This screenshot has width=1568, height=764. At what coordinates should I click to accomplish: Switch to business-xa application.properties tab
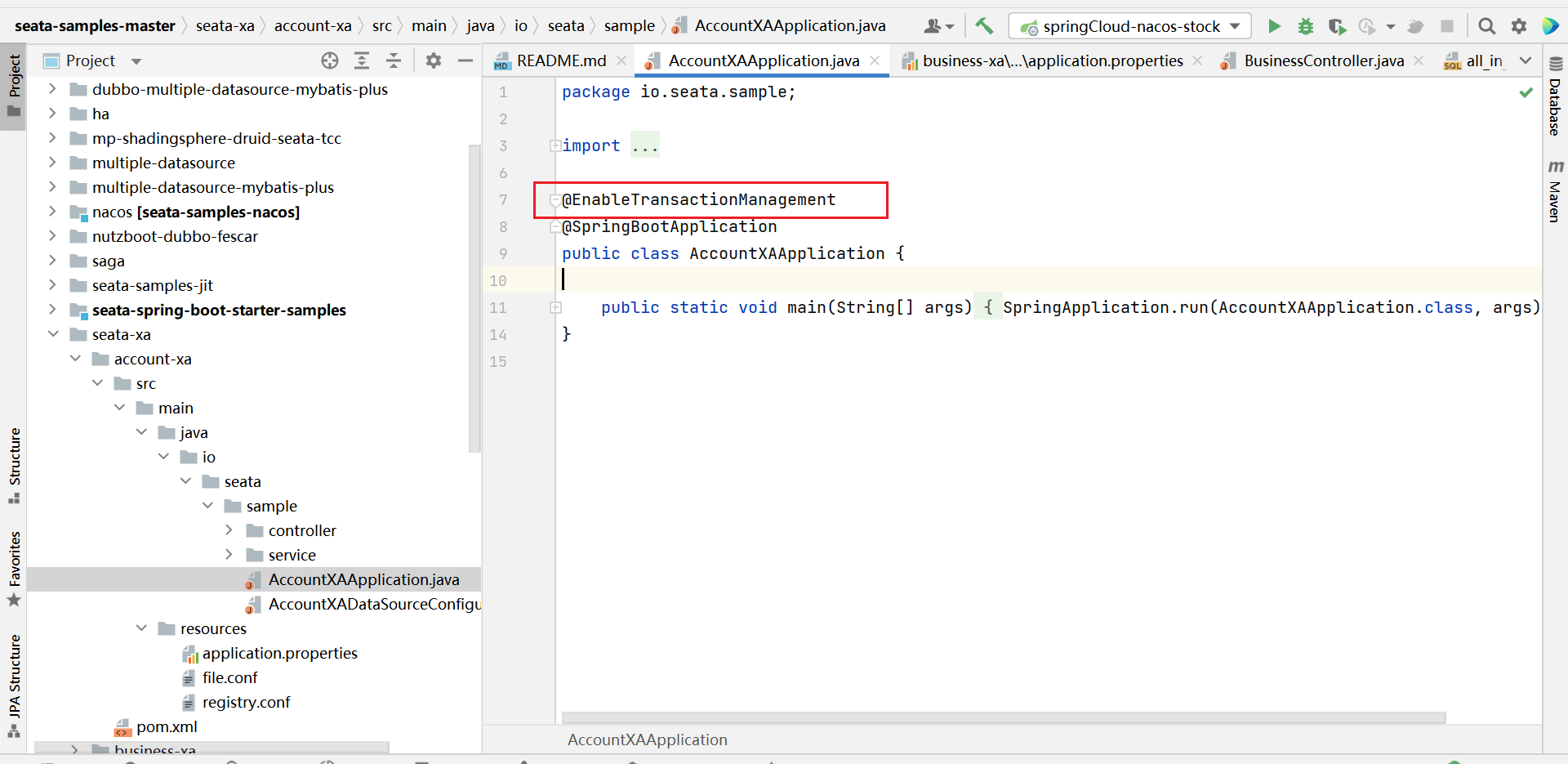click(x=1053, y=60)
